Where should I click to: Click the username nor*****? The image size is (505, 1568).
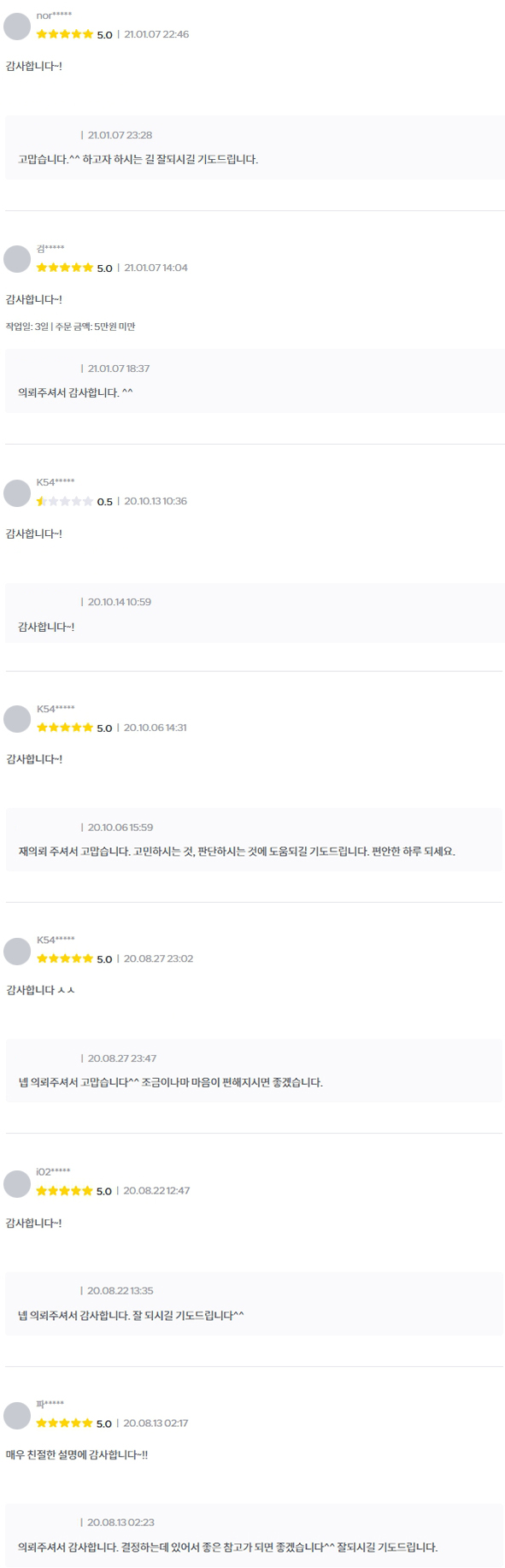54,15
